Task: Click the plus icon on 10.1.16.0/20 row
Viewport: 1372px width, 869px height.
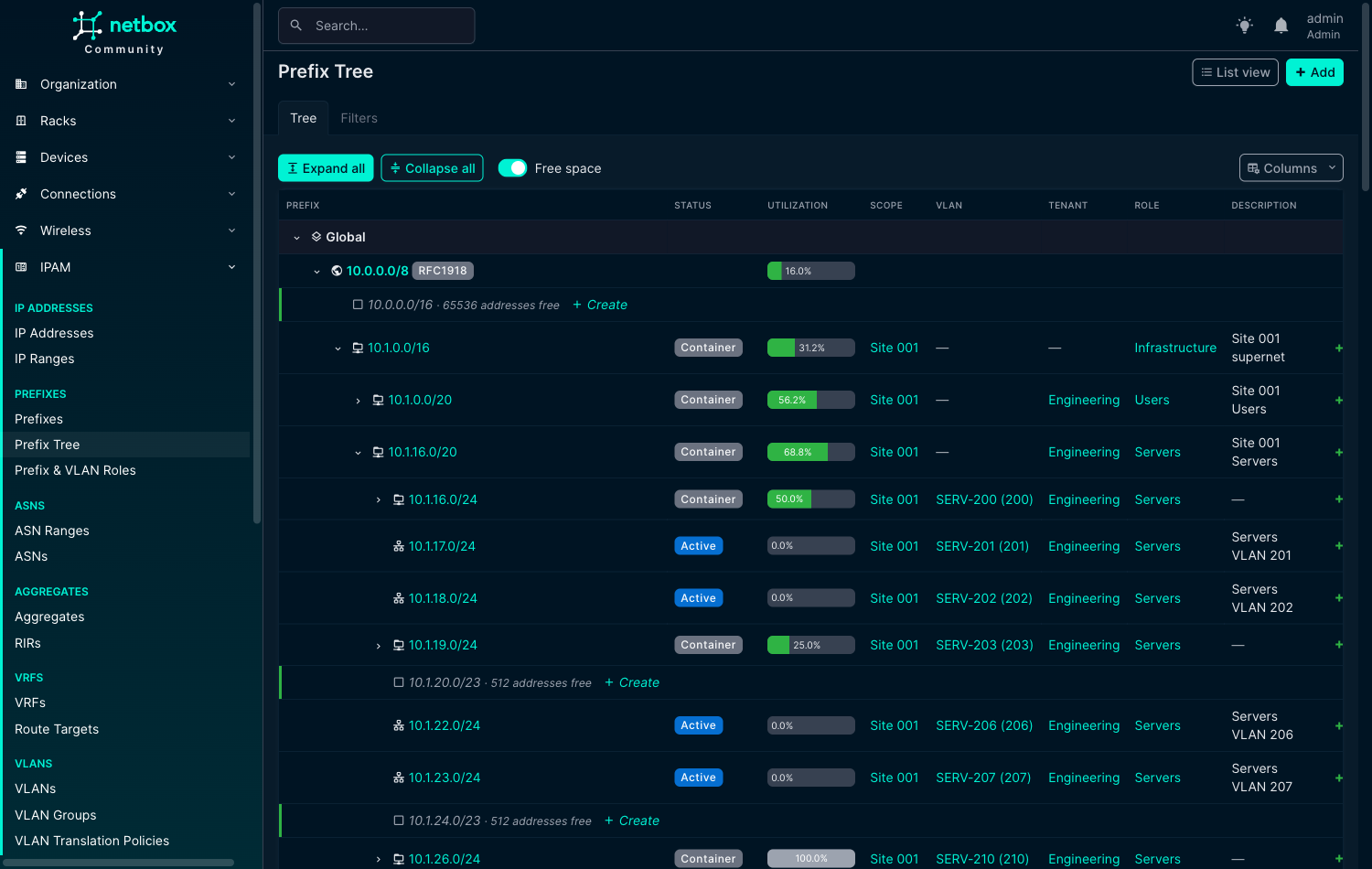Action: pyautogui.click(x=1338, y=452)
